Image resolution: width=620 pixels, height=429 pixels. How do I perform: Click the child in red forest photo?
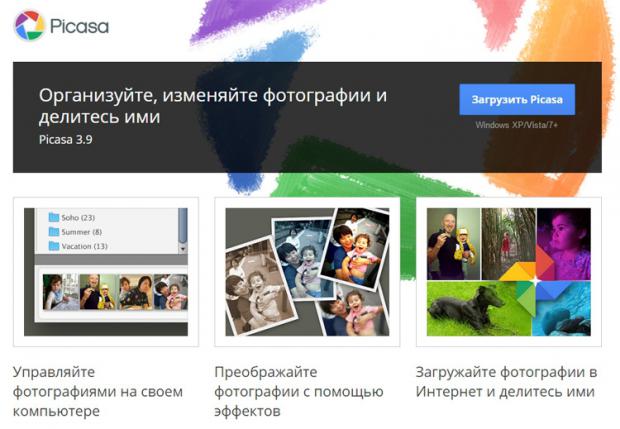click(x=508, y=244)
